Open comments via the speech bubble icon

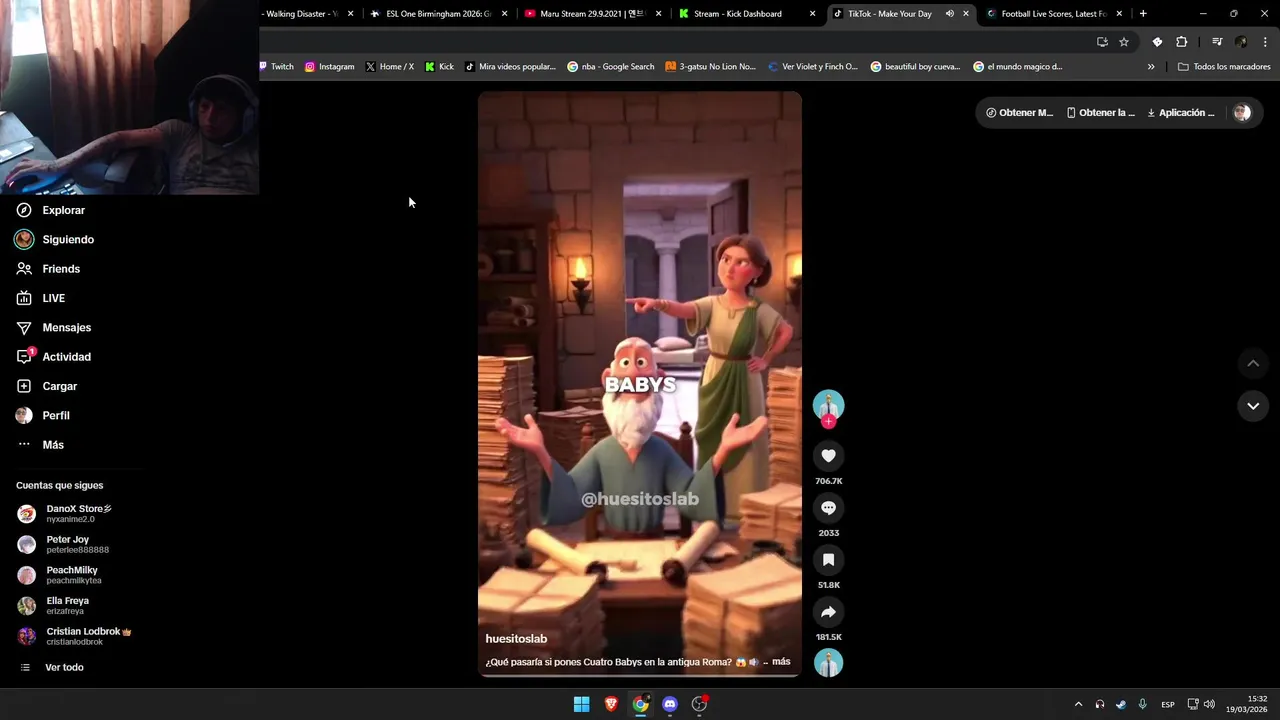(828, 508)
